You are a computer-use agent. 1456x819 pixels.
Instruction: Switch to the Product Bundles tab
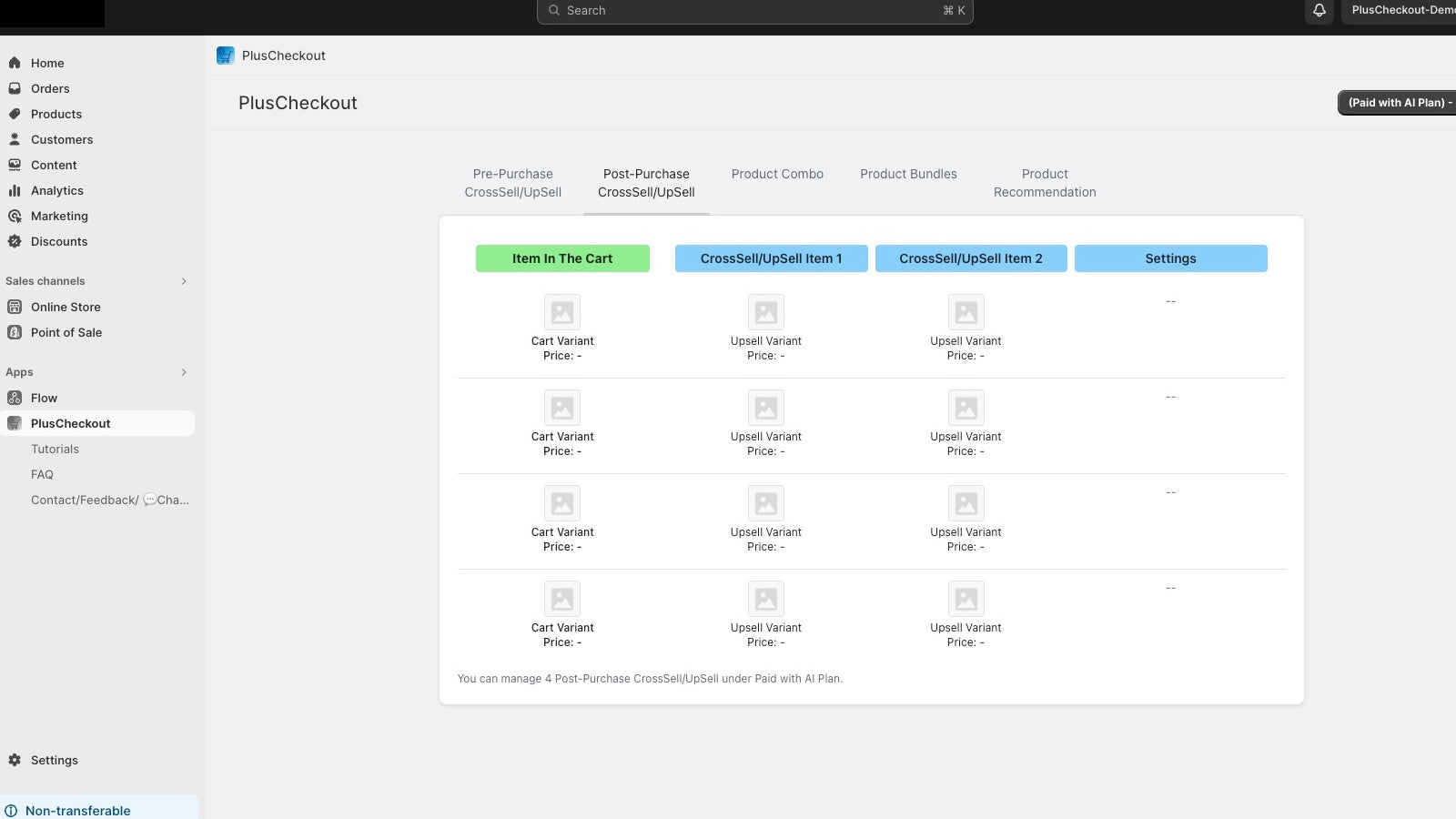point(908,174)
